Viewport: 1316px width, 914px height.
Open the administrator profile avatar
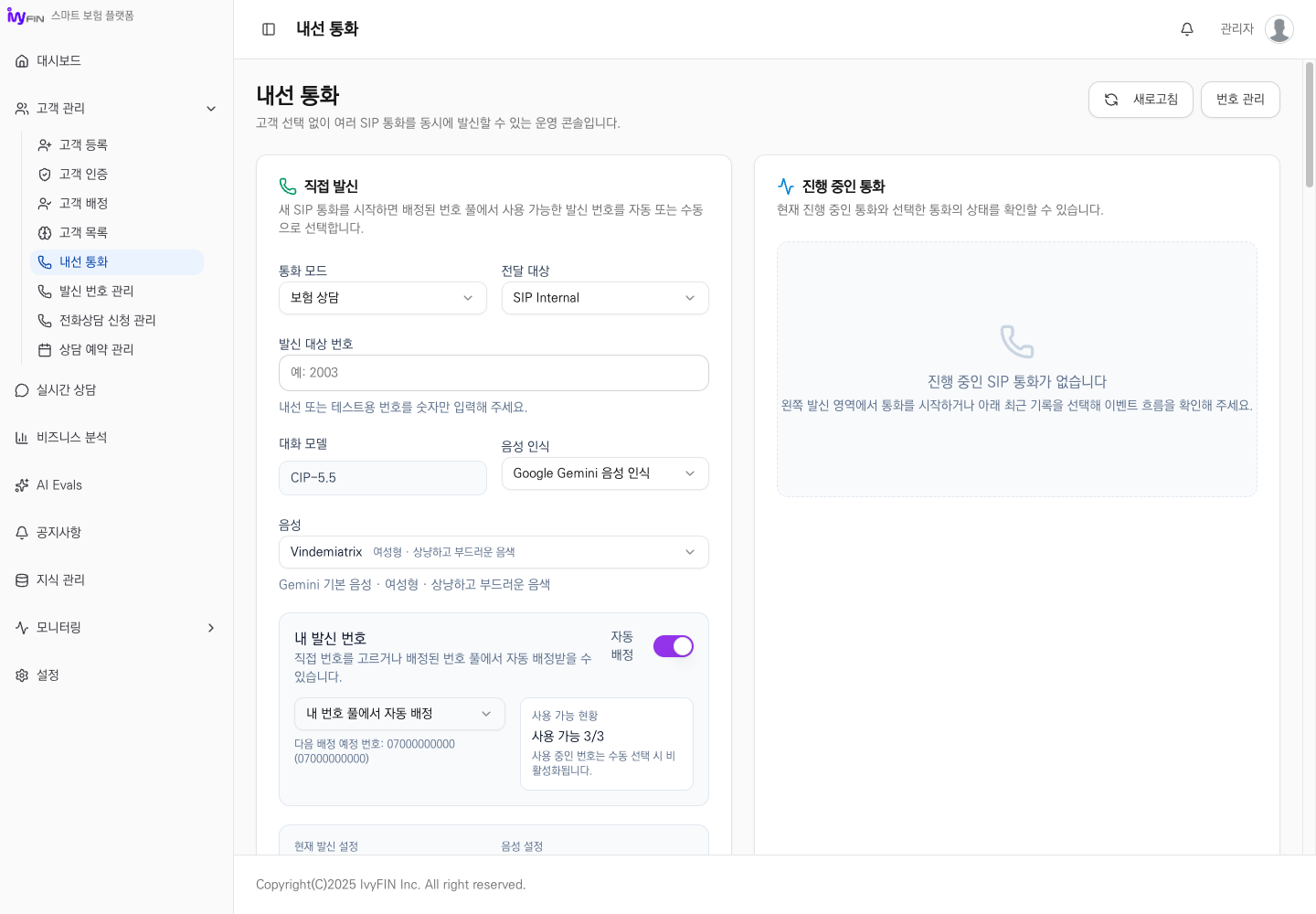(x=1279, y=29)
